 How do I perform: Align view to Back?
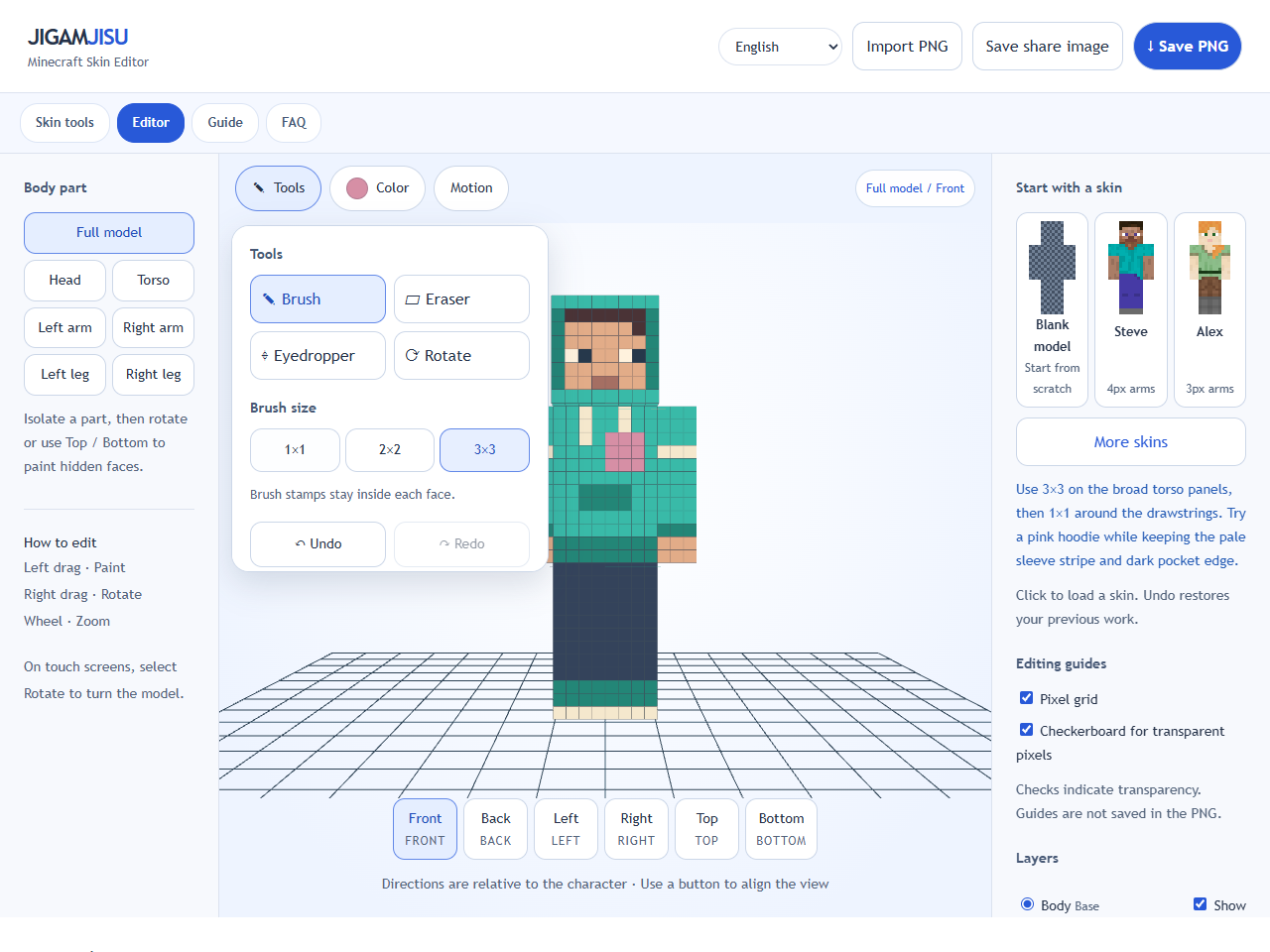pos(496,829)
